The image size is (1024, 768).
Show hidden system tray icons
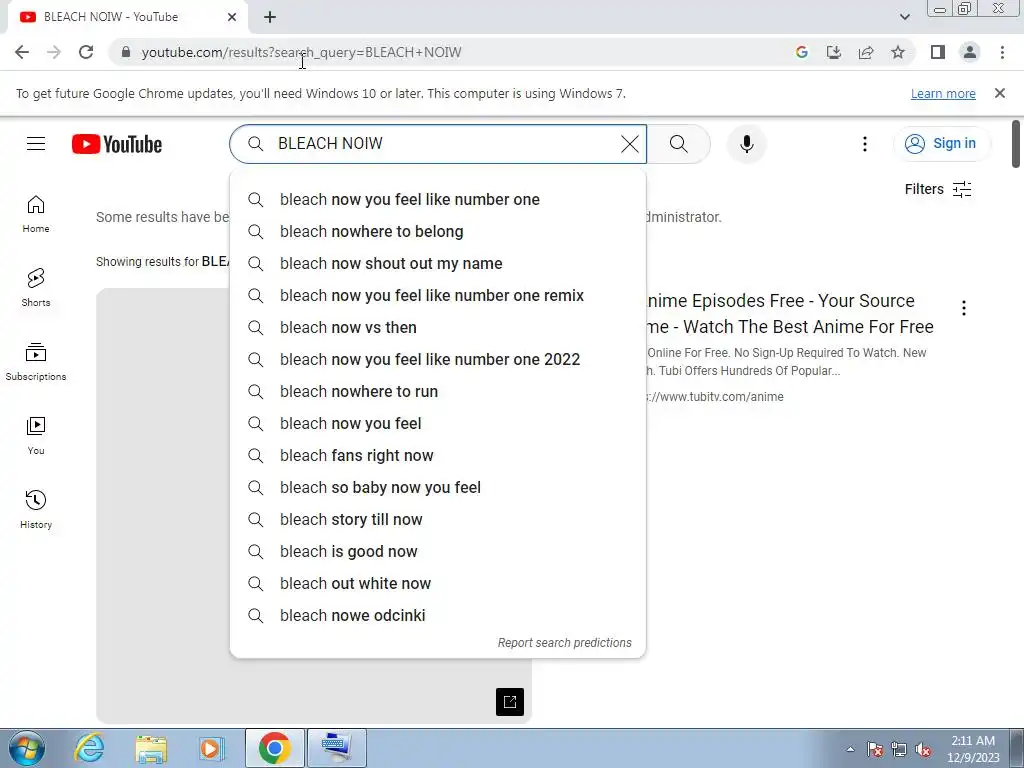click(x=850, y=749)
